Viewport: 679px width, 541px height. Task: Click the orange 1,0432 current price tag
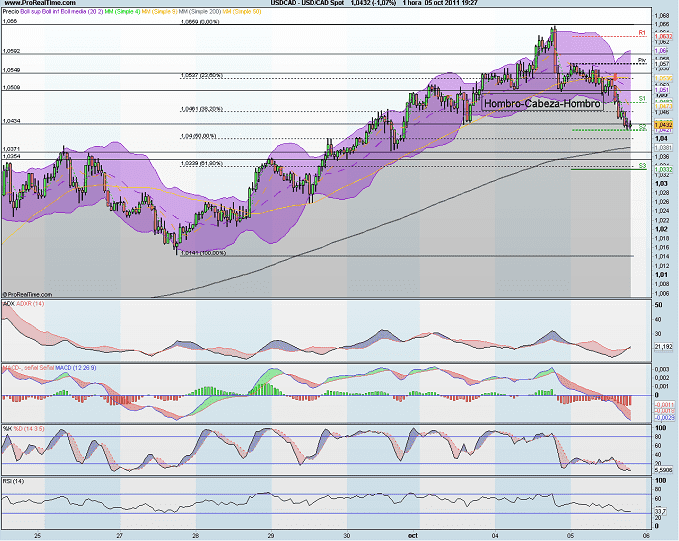(x=662, y=124)
